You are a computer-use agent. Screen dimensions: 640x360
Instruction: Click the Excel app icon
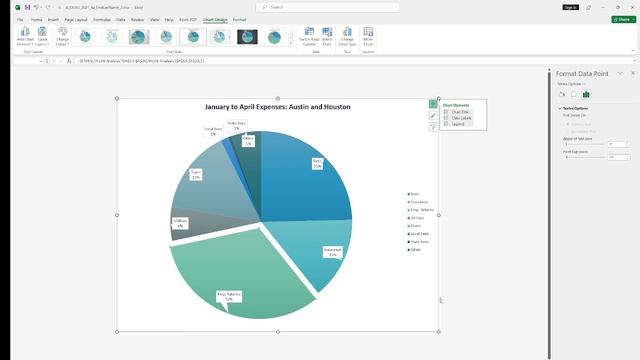tap(18, 7)
